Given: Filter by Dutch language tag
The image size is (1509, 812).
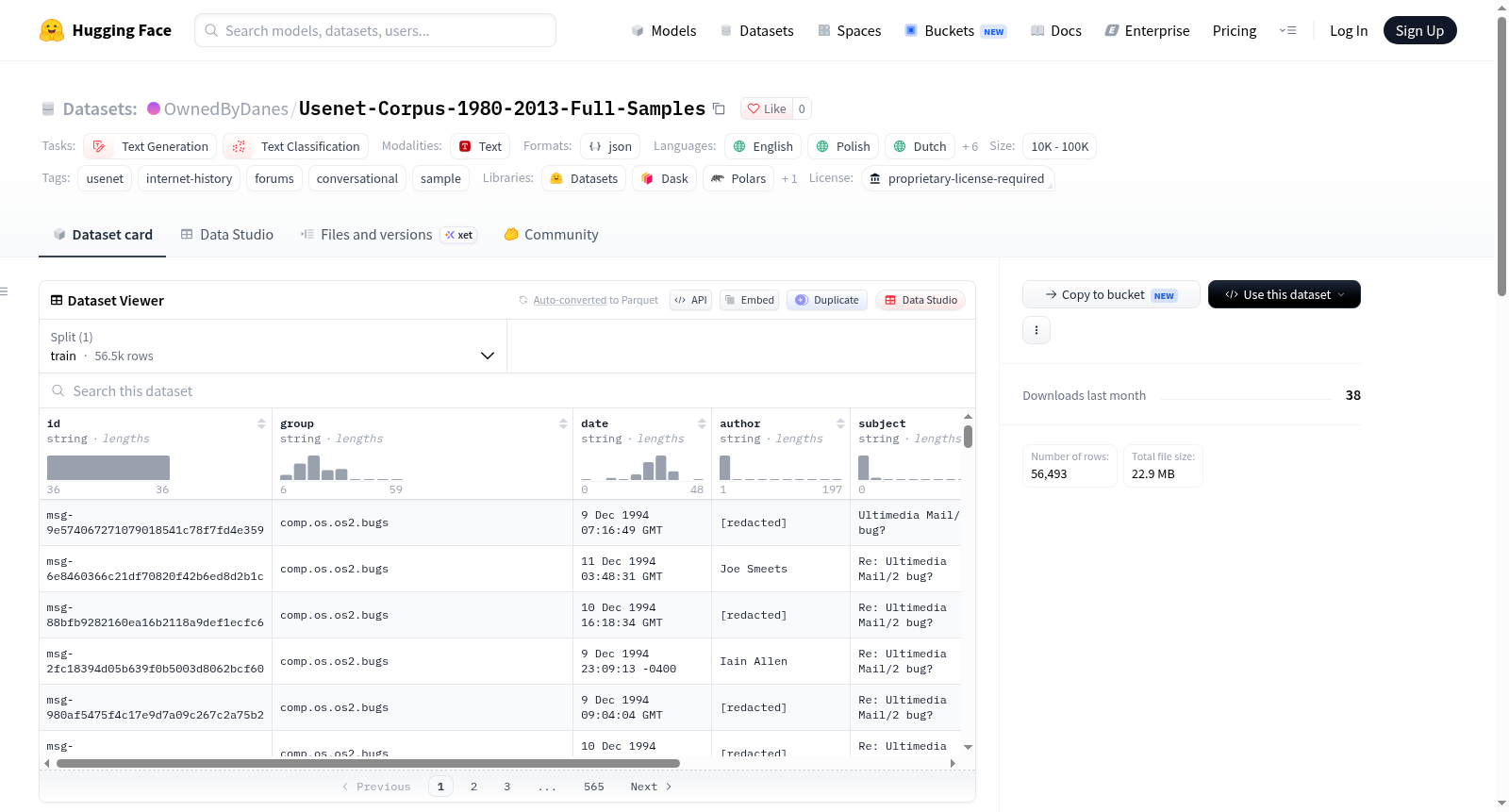Looking at the screenshot, I should pos(920,146).
